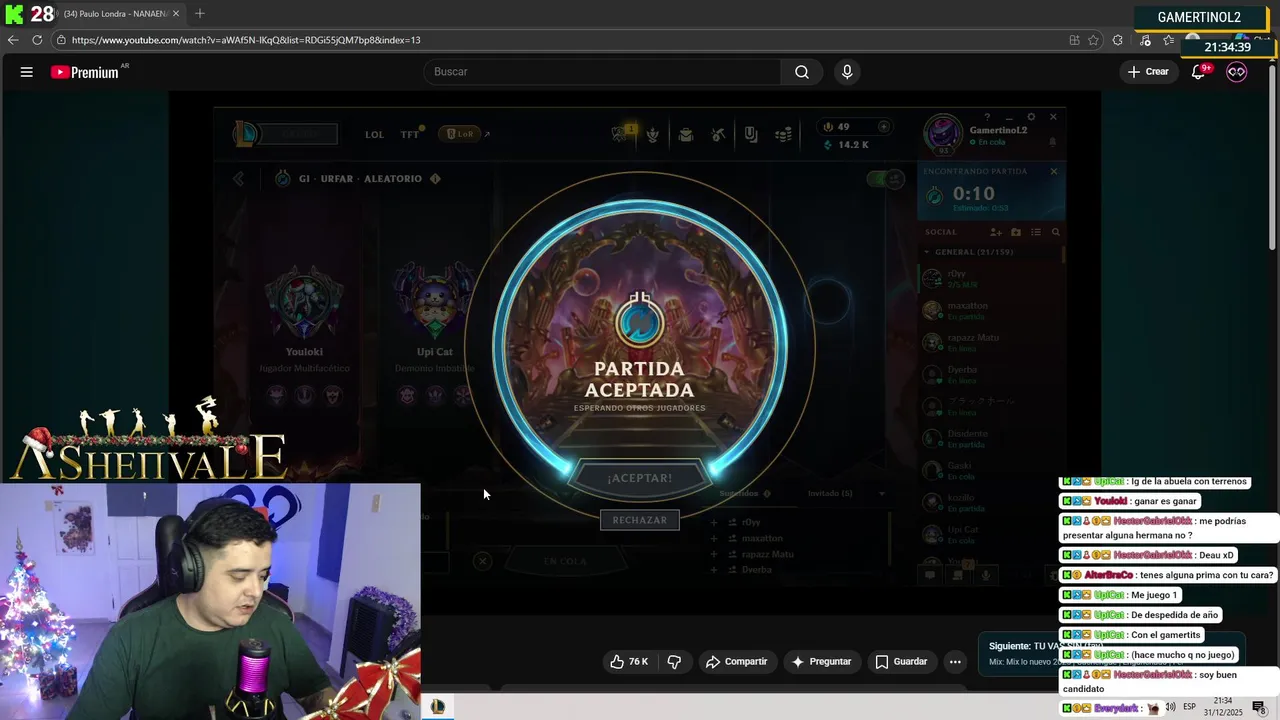Open the media control music-note icon
Screen dimensions: 1280x720
point(1145,40)
